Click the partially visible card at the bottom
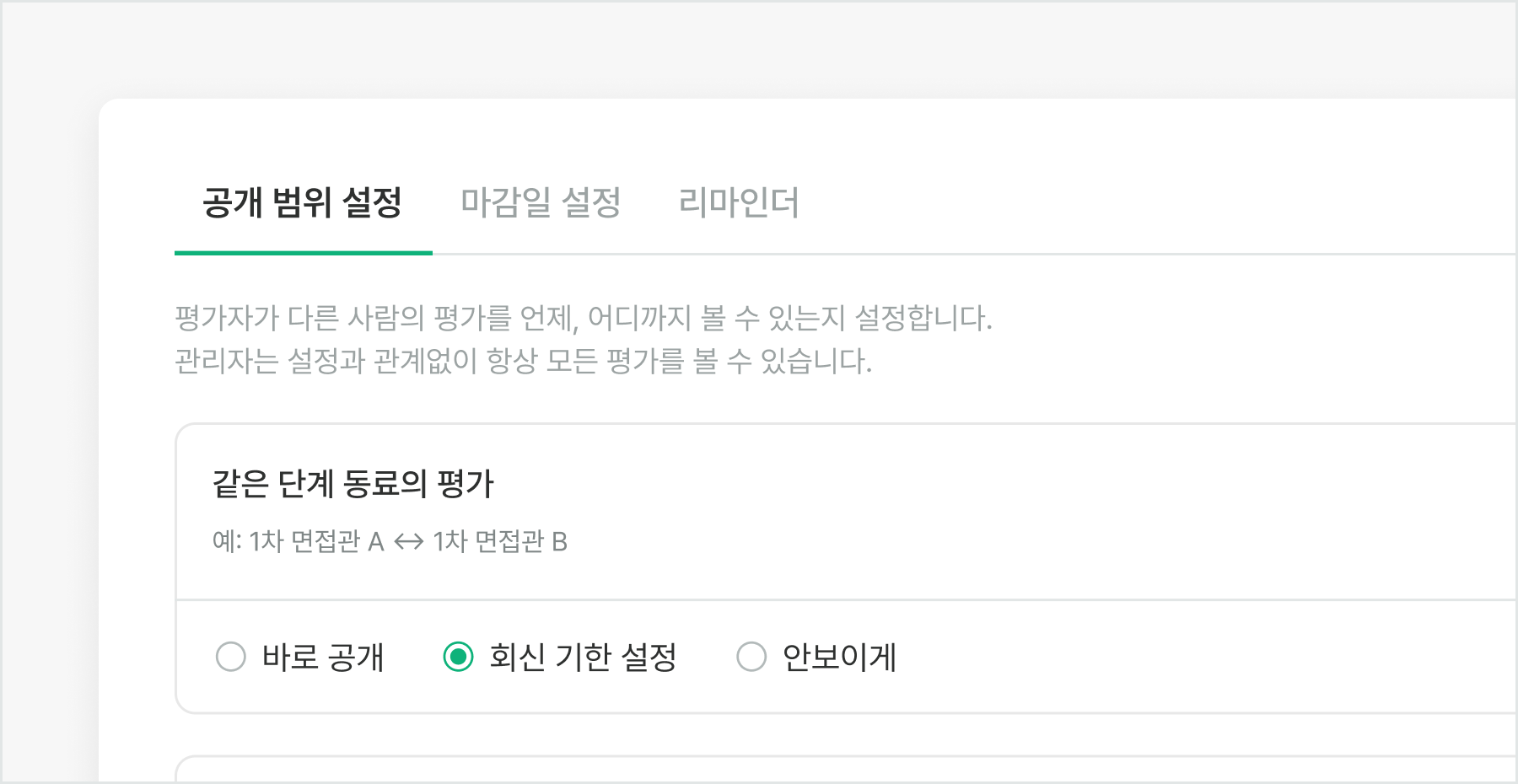 coord(843,770)
